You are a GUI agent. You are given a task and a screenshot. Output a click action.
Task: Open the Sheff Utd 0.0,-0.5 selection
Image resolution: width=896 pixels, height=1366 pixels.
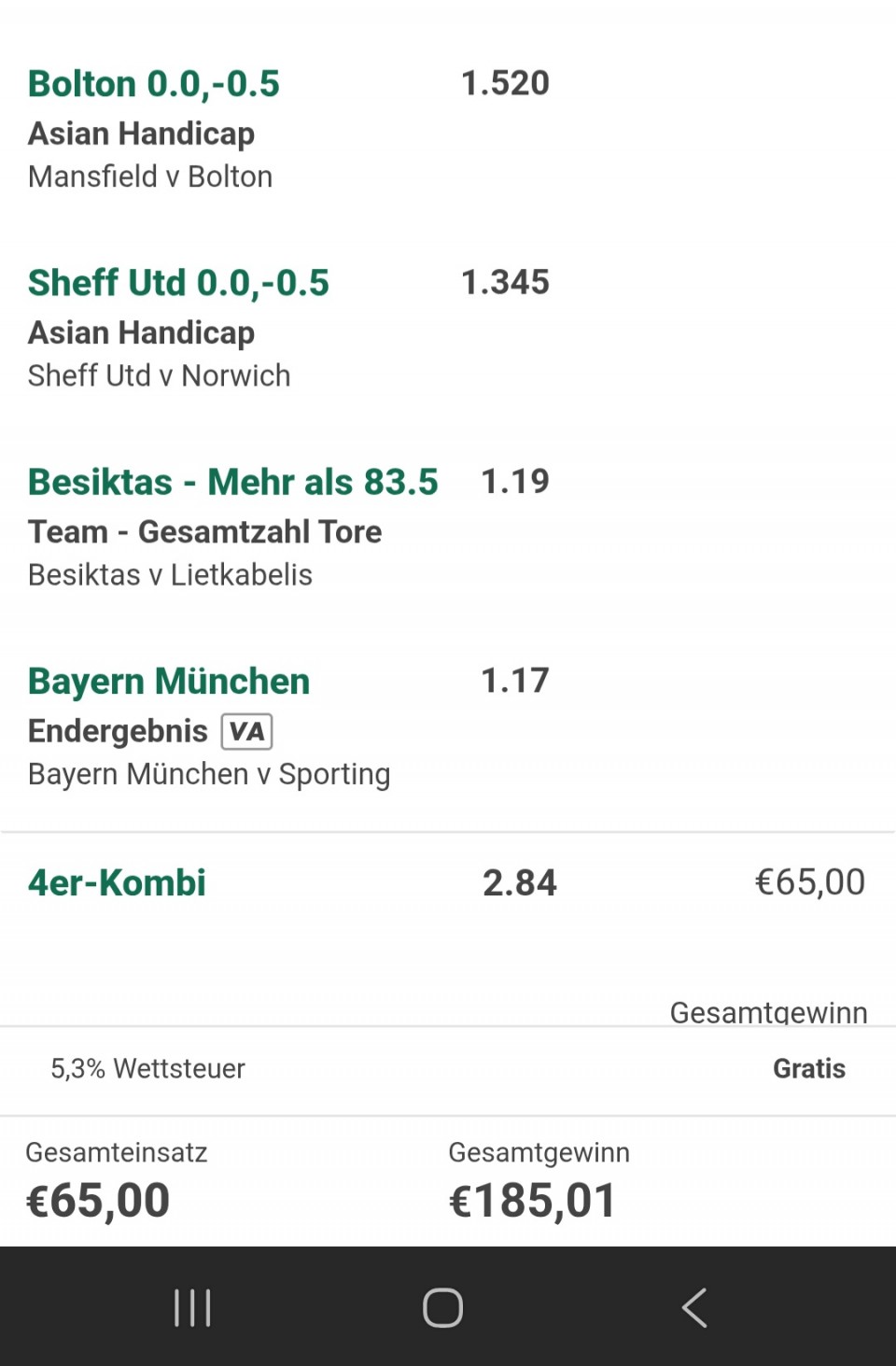tap(178, 283)
